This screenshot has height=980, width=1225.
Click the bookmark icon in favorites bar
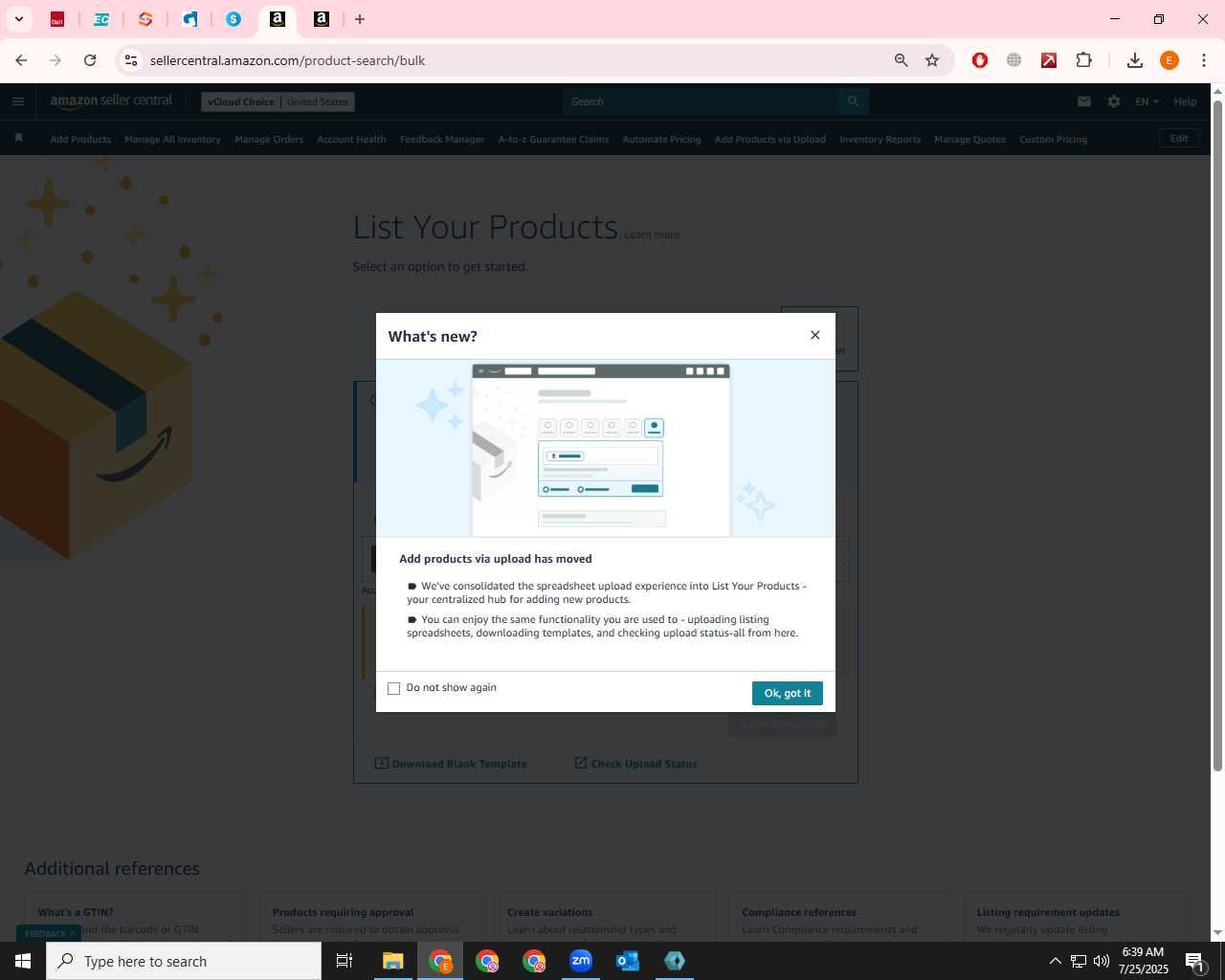(18, 139)
